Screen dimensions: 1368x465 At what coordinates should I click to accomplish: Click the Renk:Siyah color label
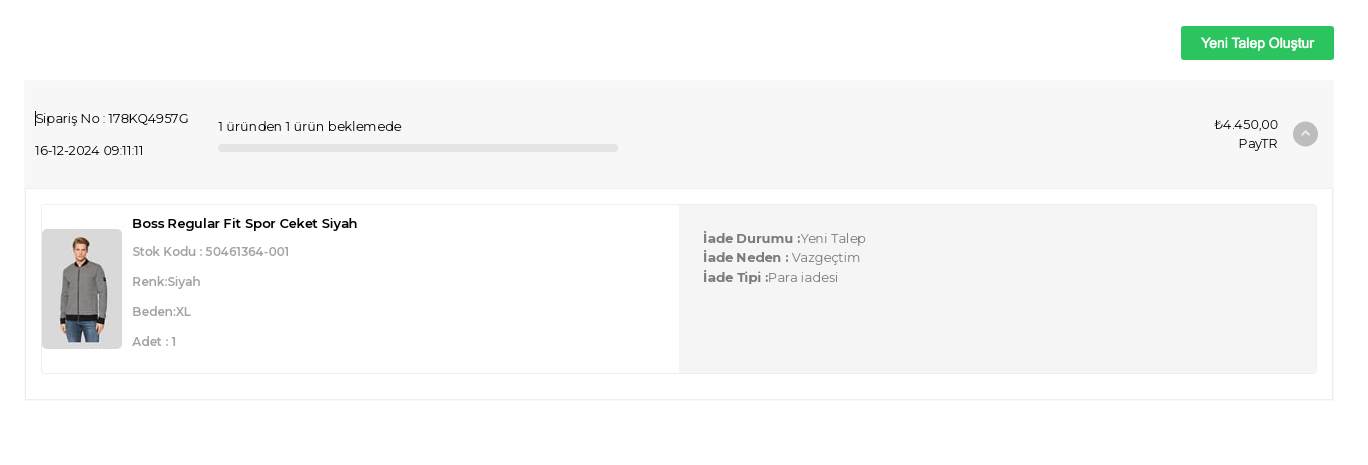166,281
